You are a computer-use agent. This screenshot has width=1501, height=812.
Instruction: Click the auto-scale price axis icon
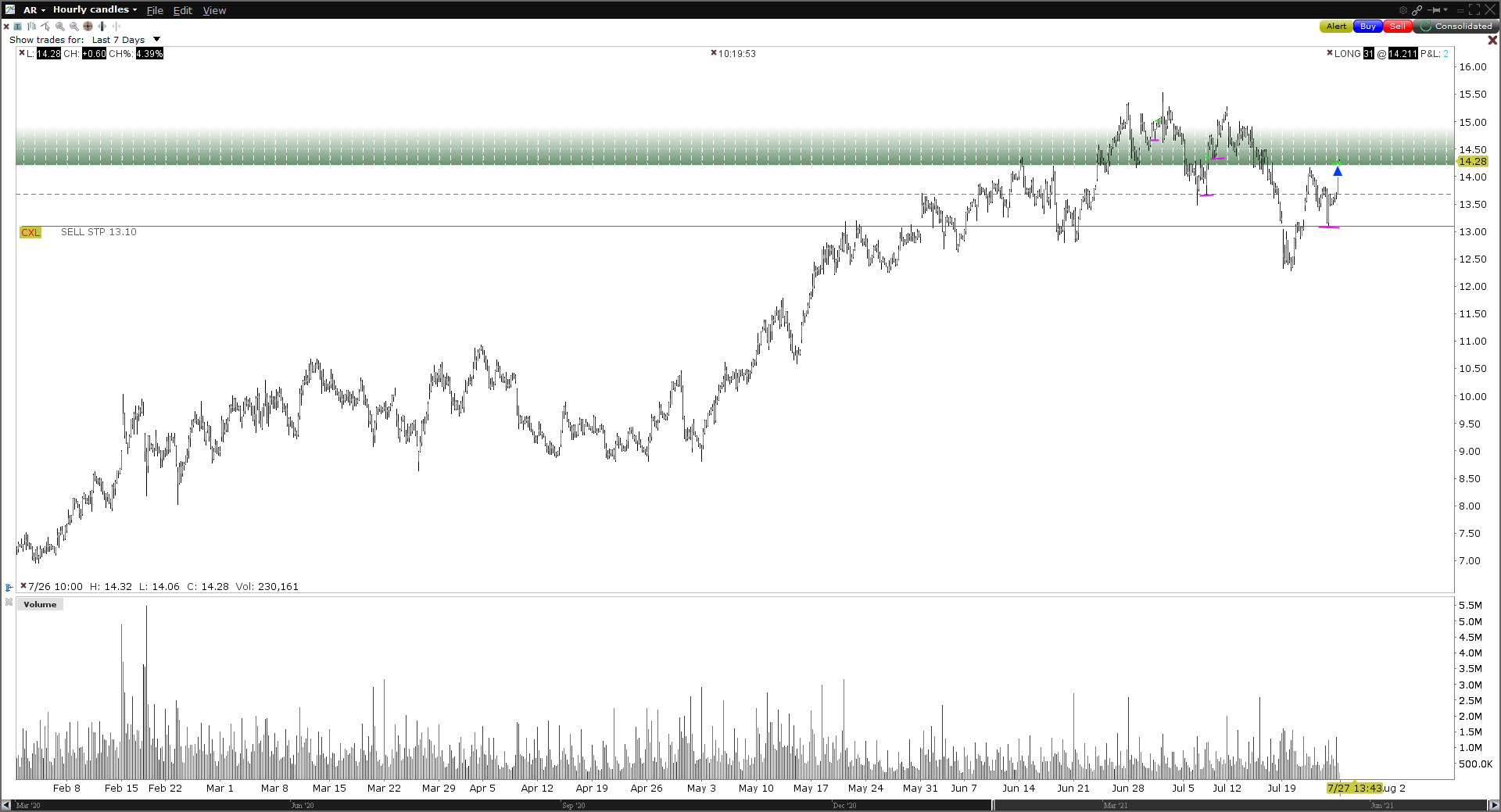(x=9, y=587)
